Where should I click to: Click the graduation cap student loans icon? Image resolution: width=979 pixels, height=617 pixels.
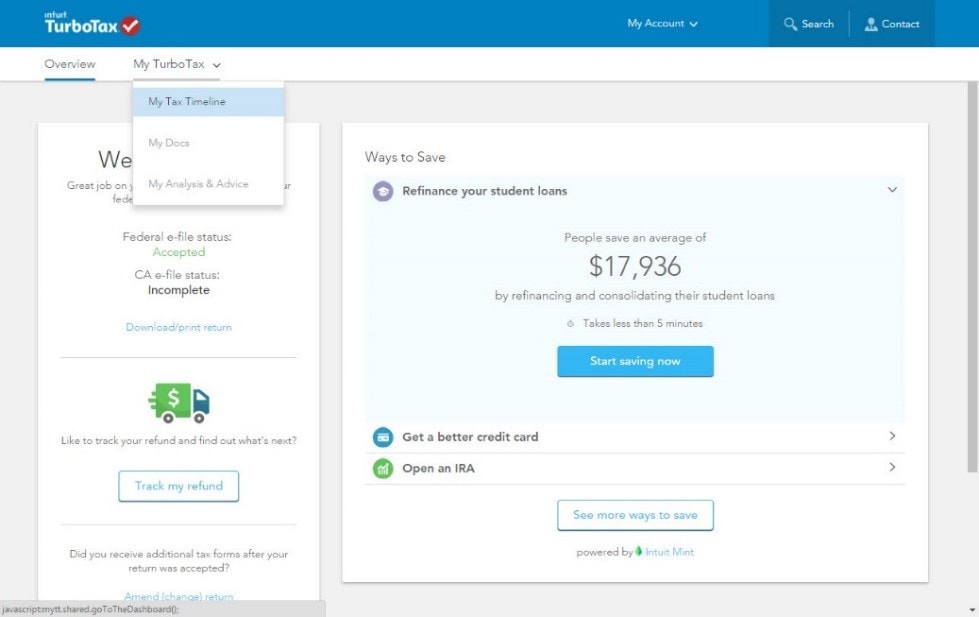(383, 191)
